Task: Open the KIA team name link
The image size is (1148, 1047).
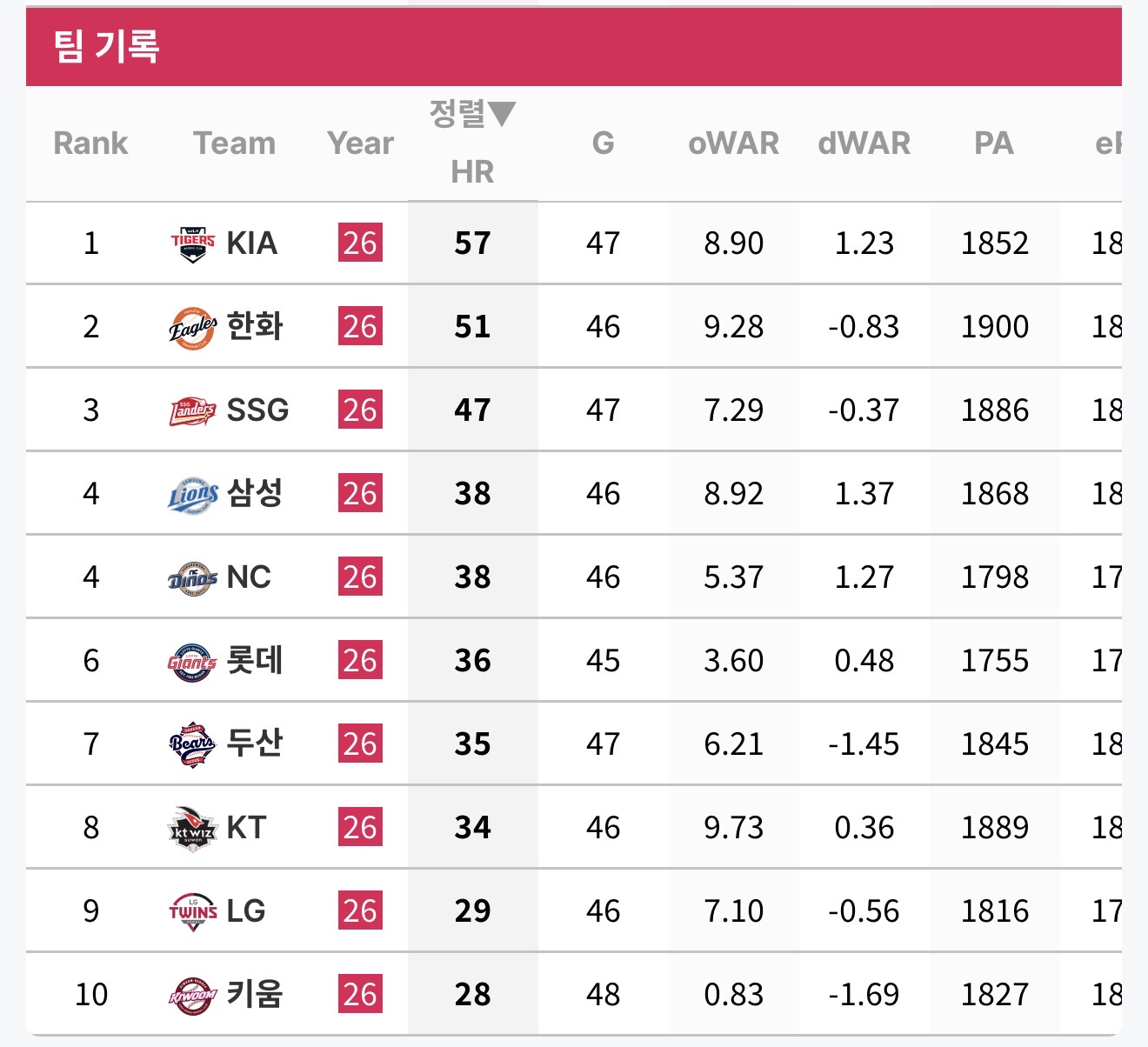Action: click(251, 243)
